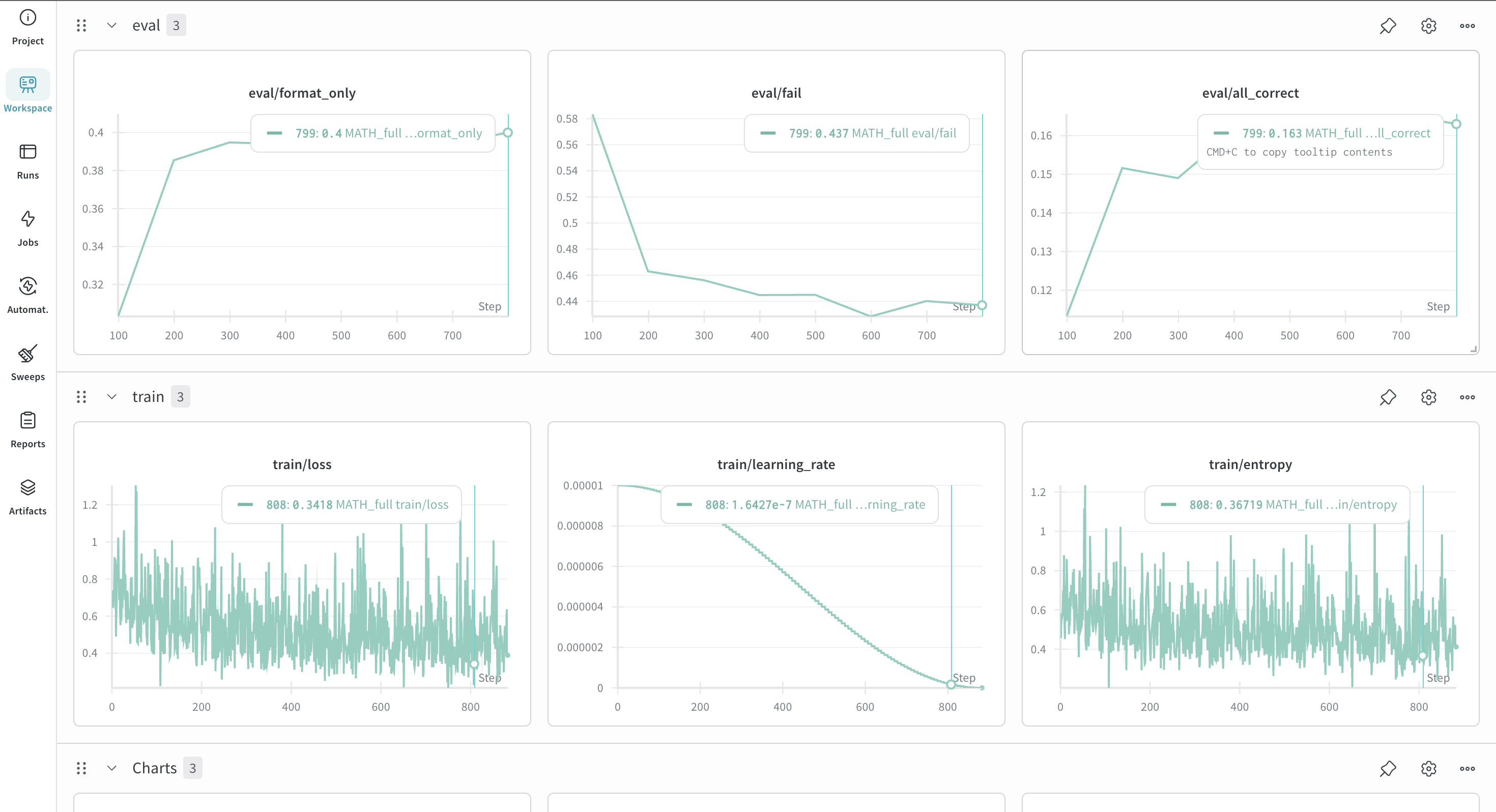Click the train/loss chart title
Image resolution: width=1496 pixels, height=812 pixels.
[x=302, y=464]
